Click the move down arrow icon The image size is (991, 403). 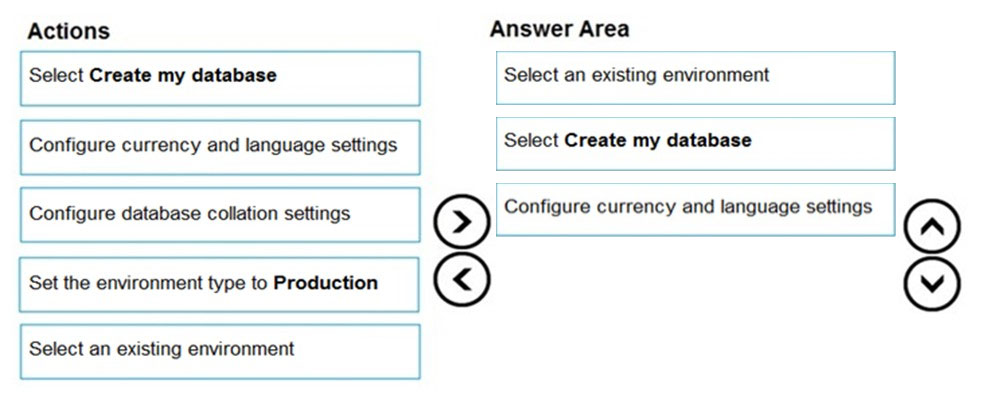click(932, 284)
